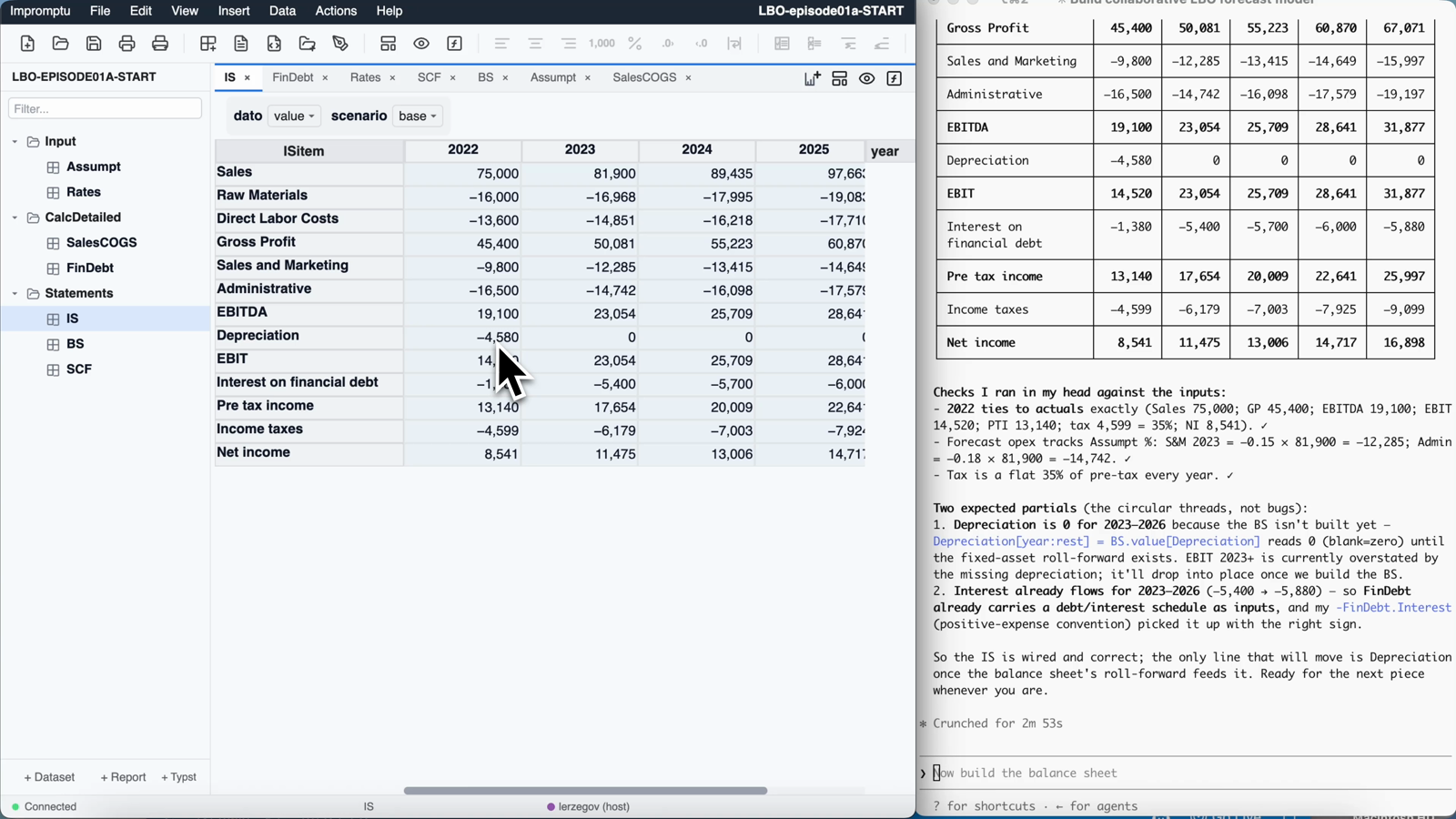Click the second printer toolbar icon

[160, 44]
